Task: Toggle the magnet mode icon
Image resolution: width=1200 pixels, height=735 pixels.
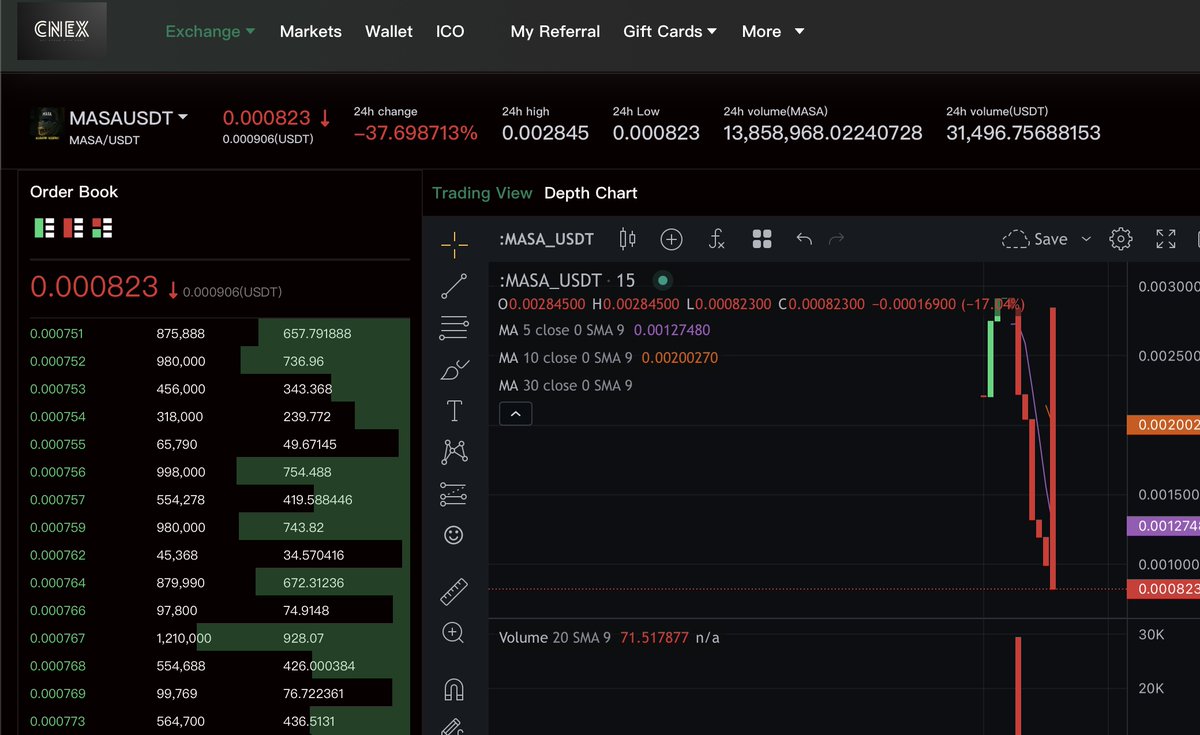Action: pyautogui.click(x=454, y=689)
